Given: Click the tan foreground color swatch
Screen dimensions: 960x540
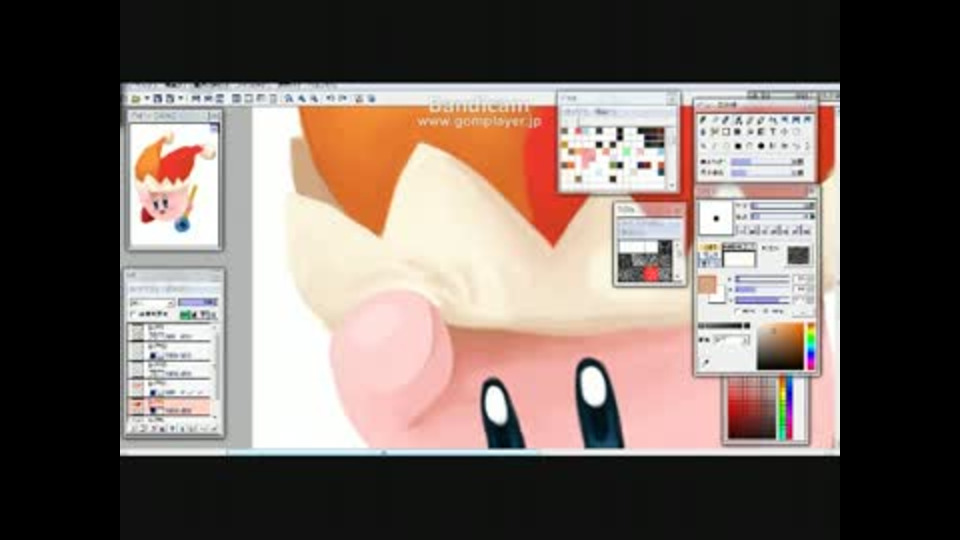Looking at the screenshot, I should click(x=707, y=284).
